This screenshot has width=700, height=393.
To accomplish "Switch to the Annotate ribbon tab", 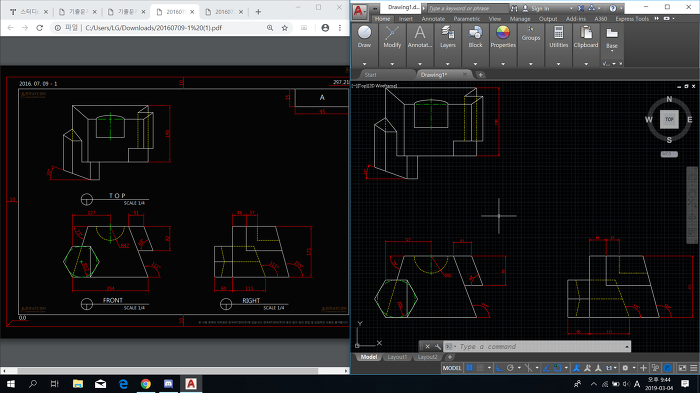I will [x=433, y=19].
